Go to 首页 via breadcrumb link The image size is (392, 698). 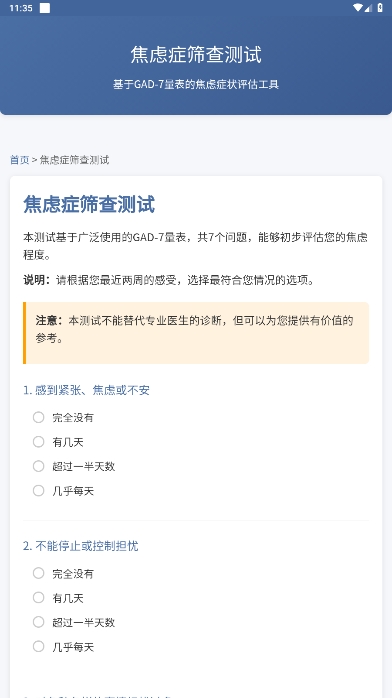(x=20, y=160)
